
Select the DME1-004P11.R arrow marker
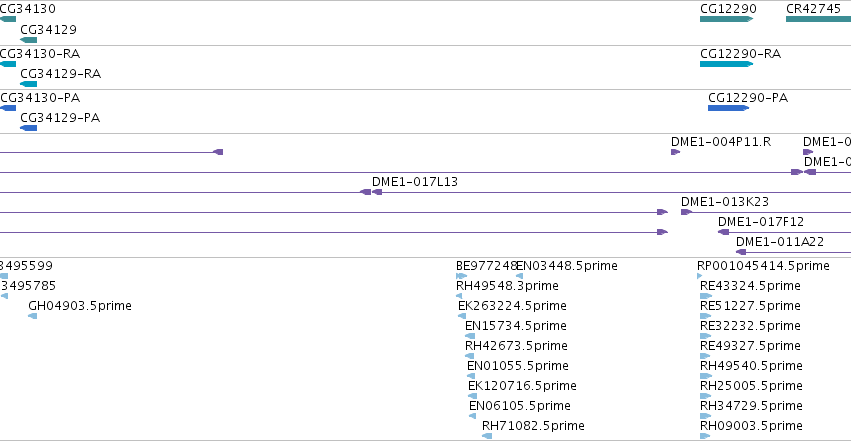(x=675, y=152)
